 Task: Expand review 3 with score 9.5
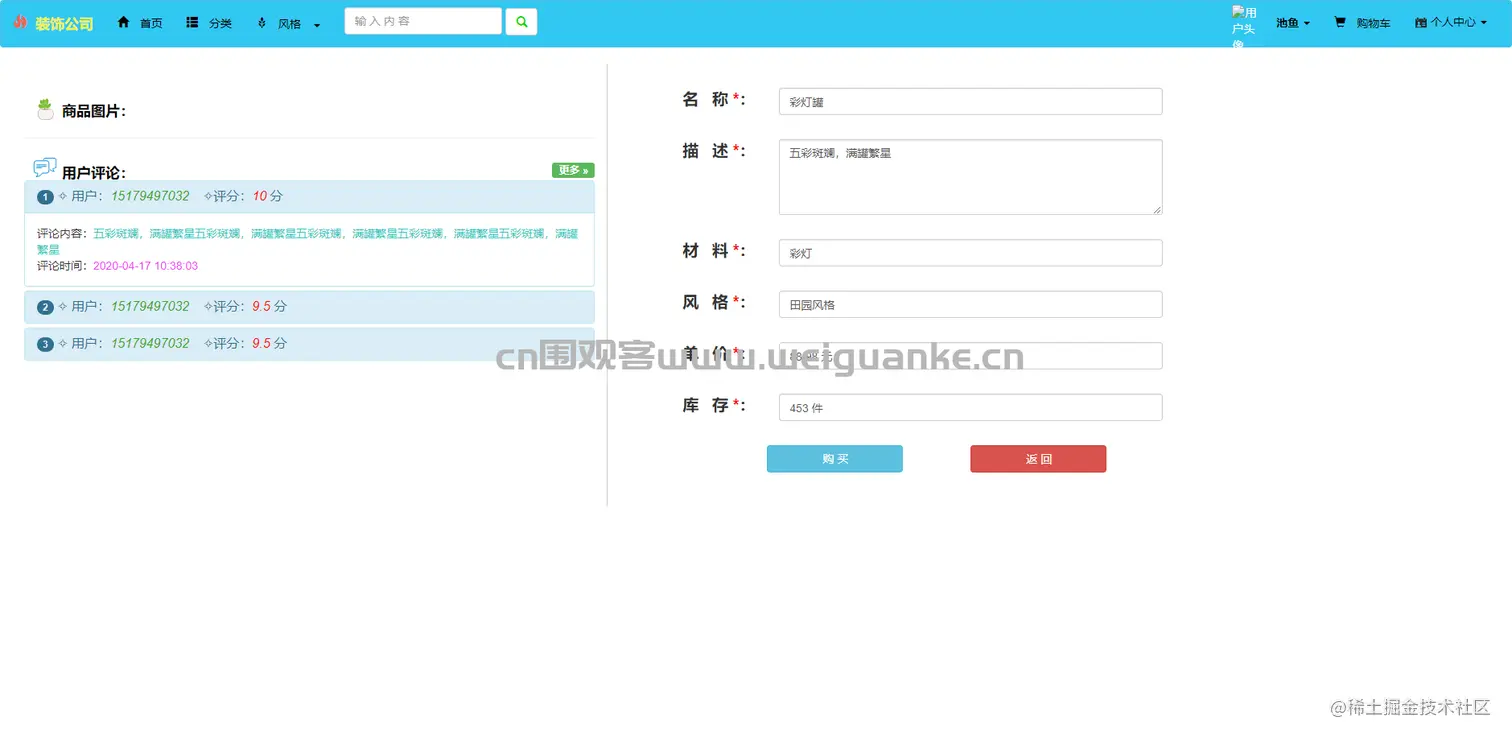coord(309,344)
